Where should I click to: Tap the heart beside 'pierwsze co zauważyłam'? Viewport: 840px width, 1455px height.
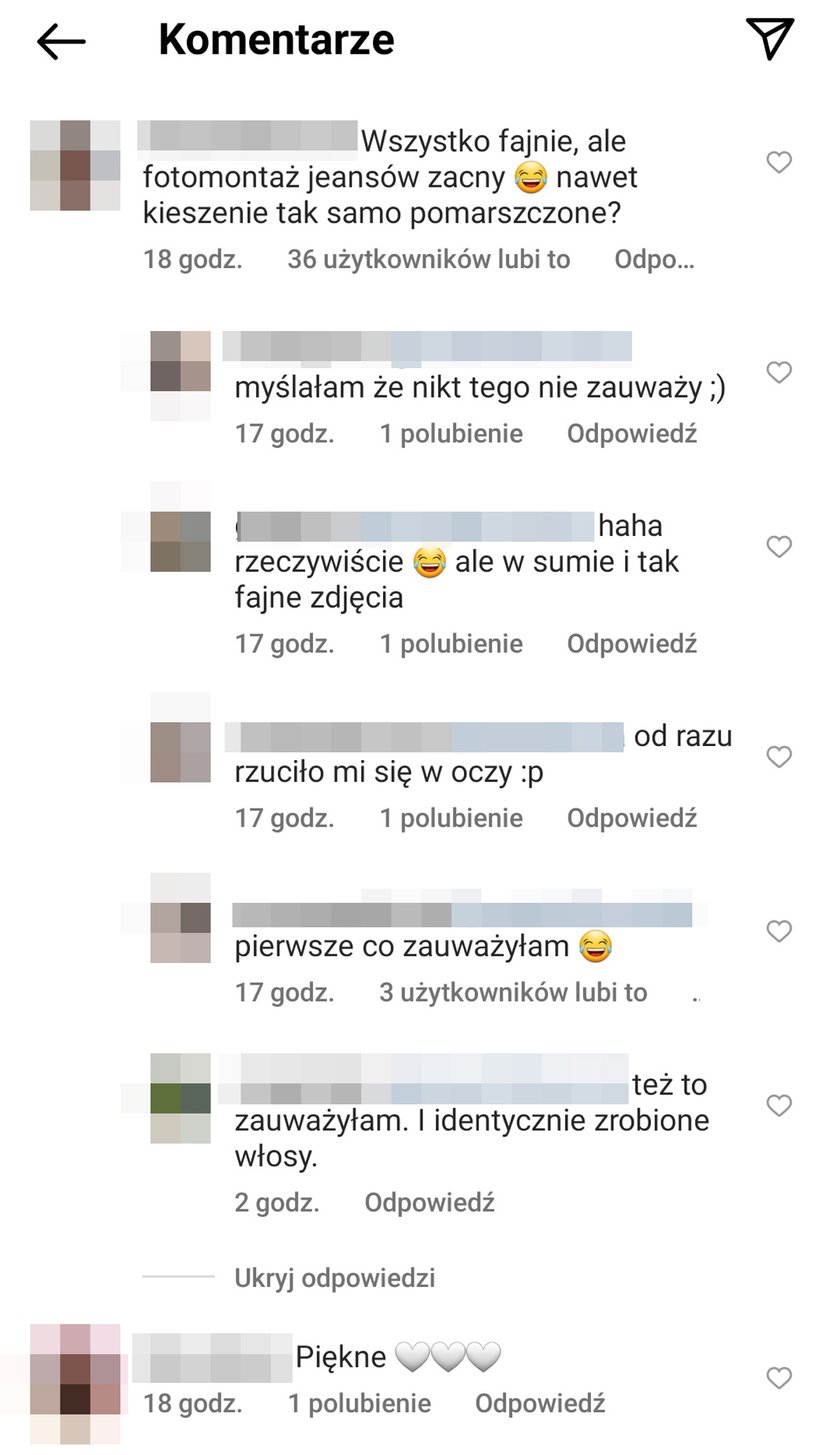coord(779,931)
